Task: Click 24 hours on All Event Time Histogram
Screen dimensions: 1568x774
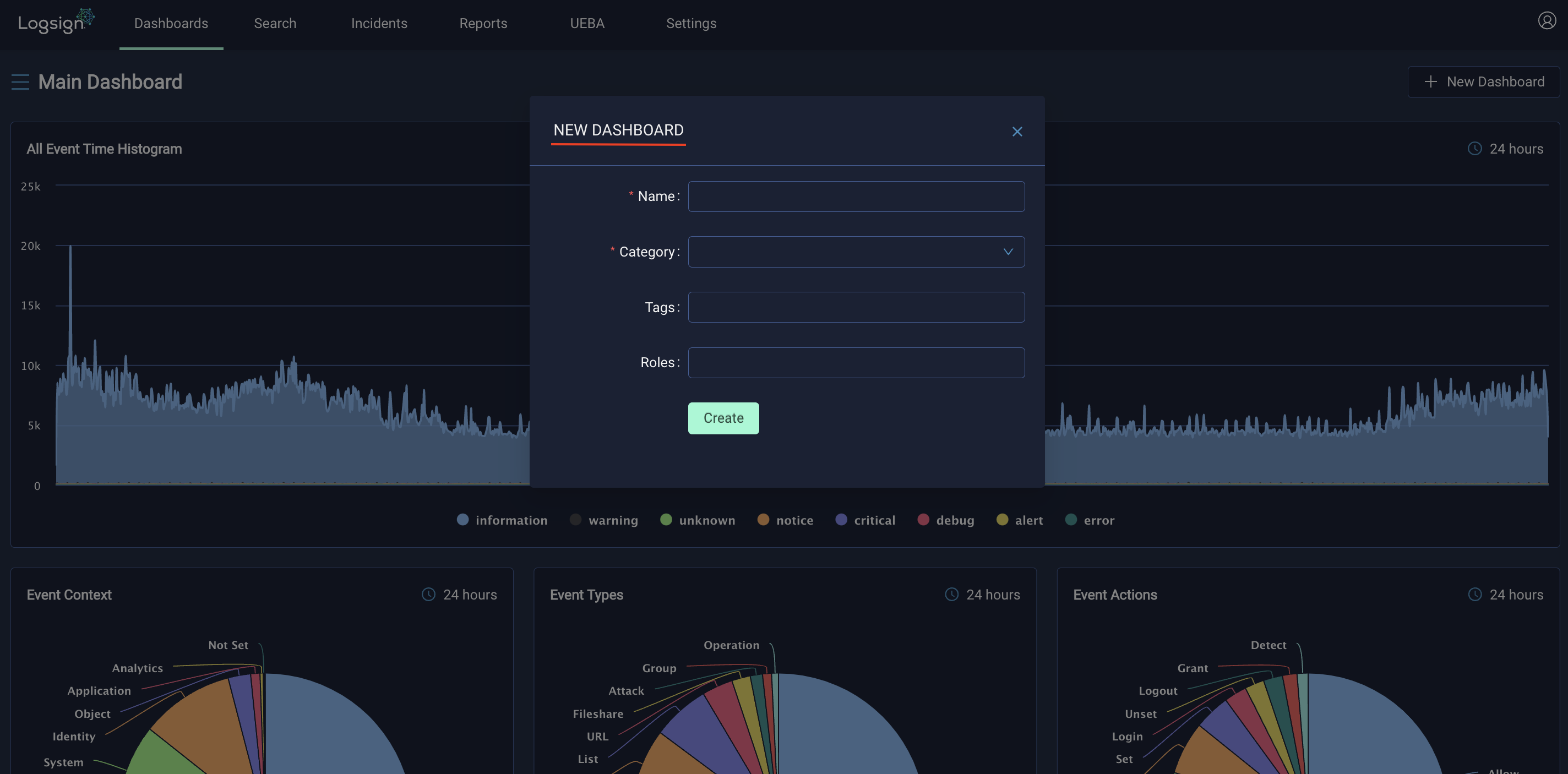Action: coord(1516,149)
